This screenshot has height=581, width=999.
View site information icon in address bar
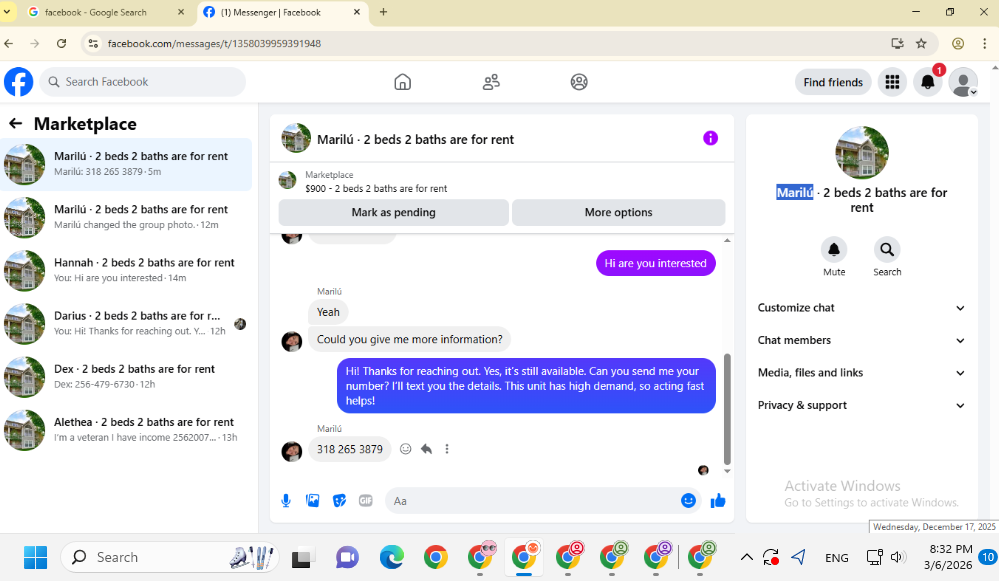tap(94, 43)
